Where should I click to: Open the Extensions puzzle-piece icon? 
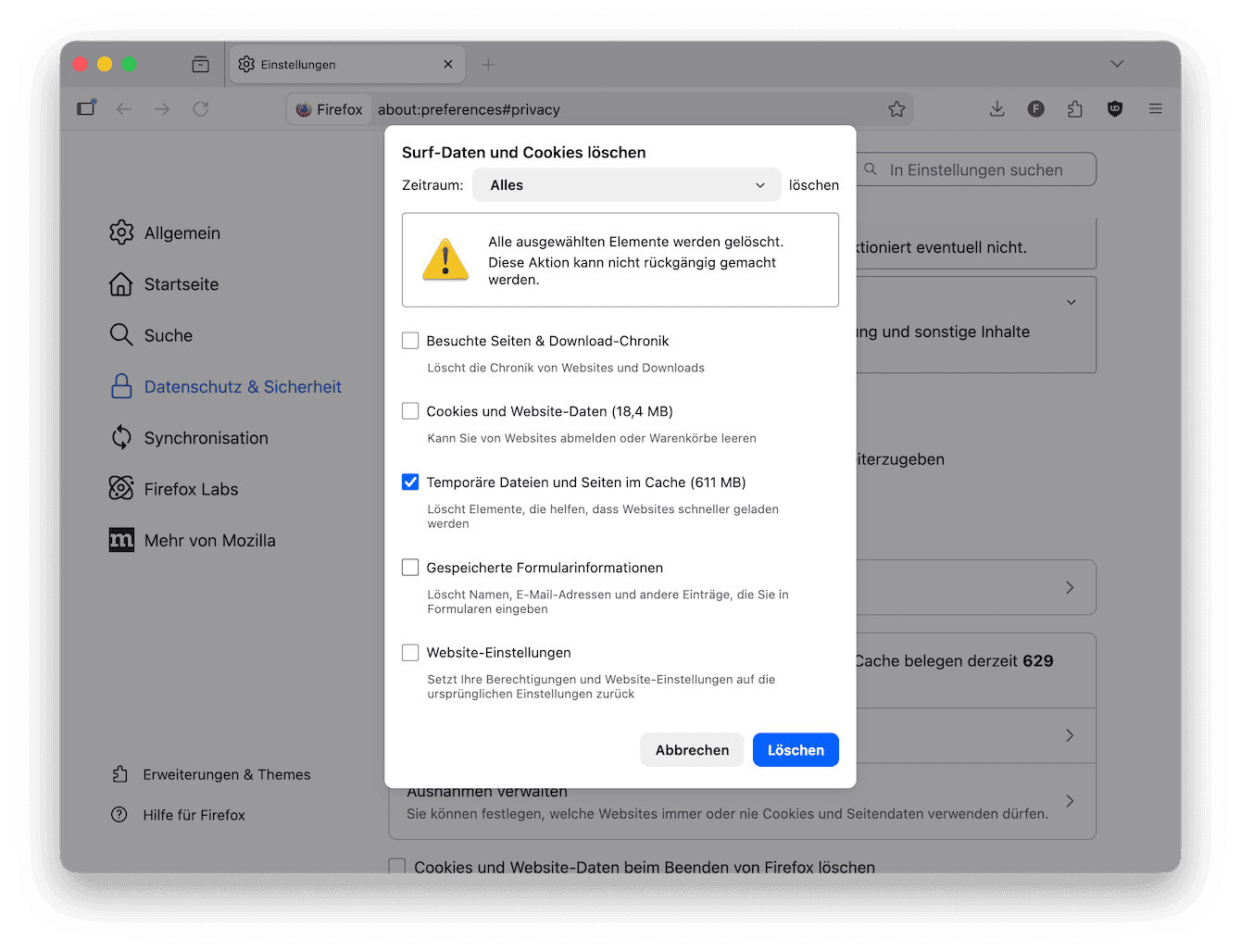[1074, 108]
